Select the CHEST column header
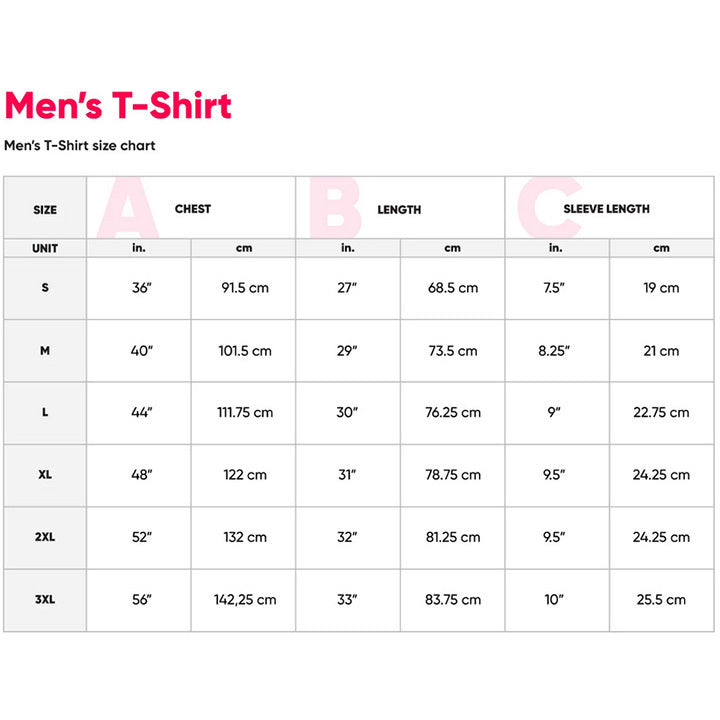 (x=193, y=209)
